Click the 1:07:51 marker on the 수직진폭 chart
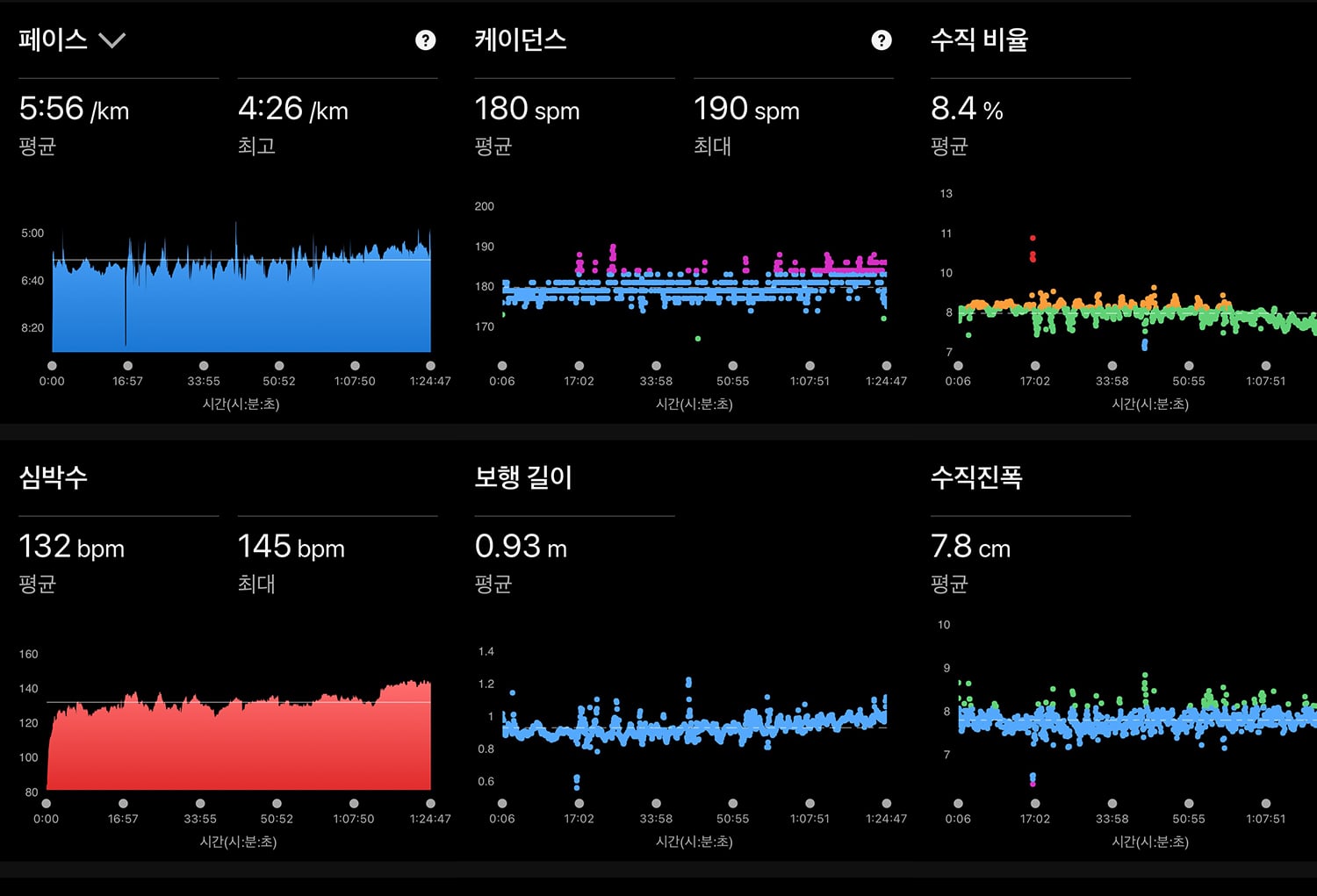Viewport: 1317px width, 896px height. pyautogui.click(x=1266, y=804)
